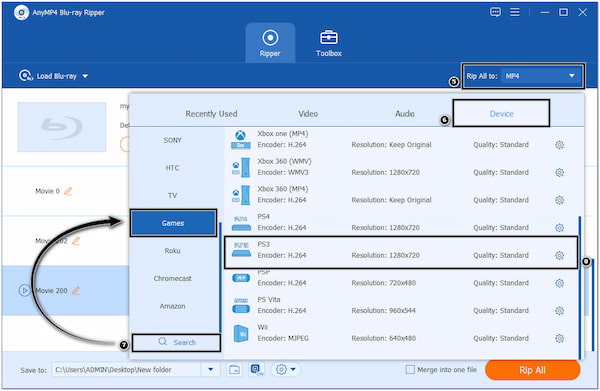The height and width of the screenshot is (391, 600).
Task: Switch to the Audio format tab
Action: (x=404, y=114)
